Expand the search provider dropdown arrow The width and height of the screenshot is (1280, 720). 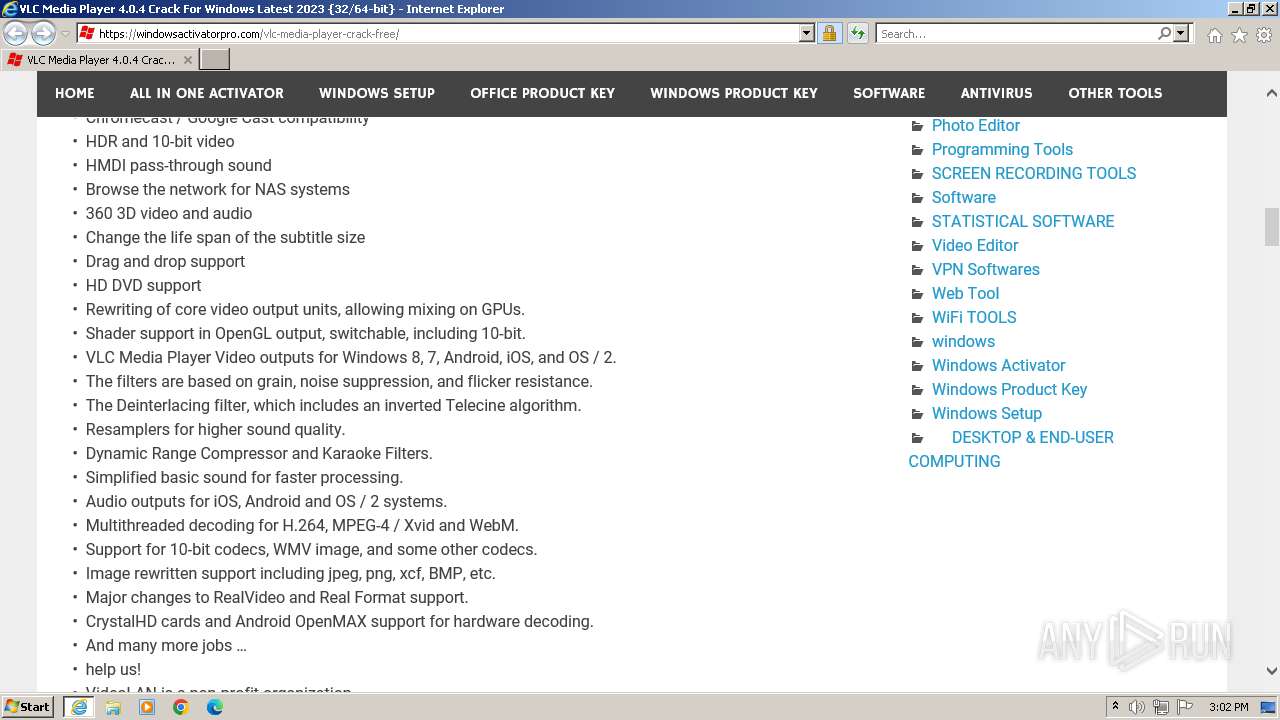point(1181,33)
